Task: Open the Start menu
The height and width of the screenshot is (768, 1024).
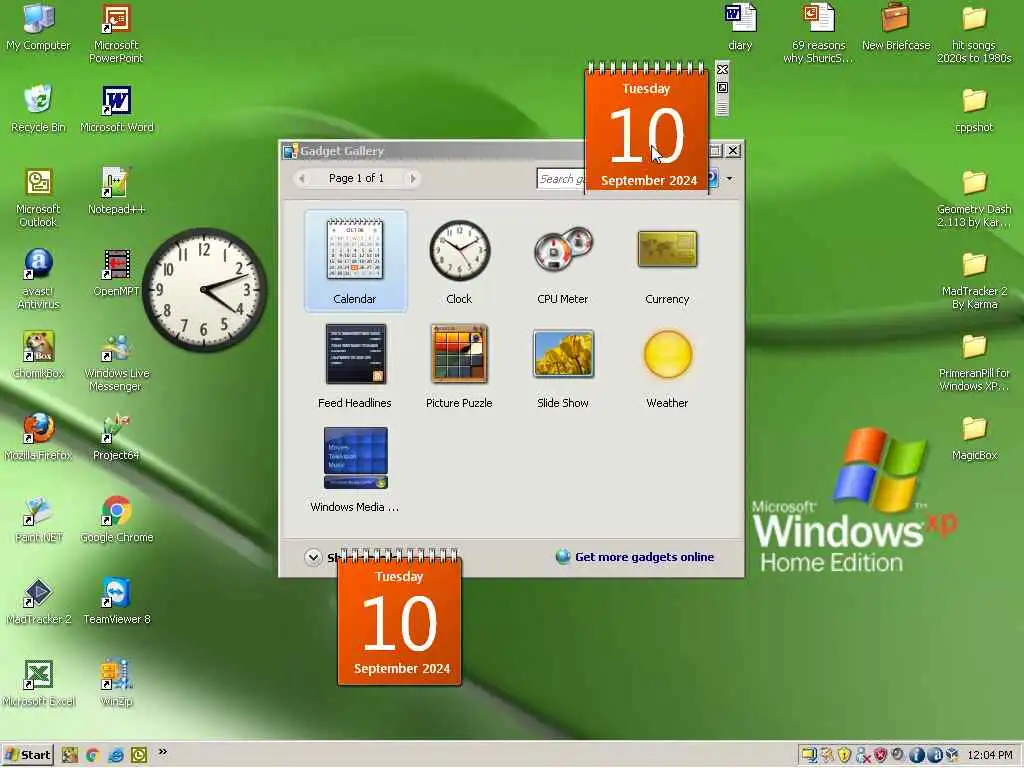Action: pos(27,755)
